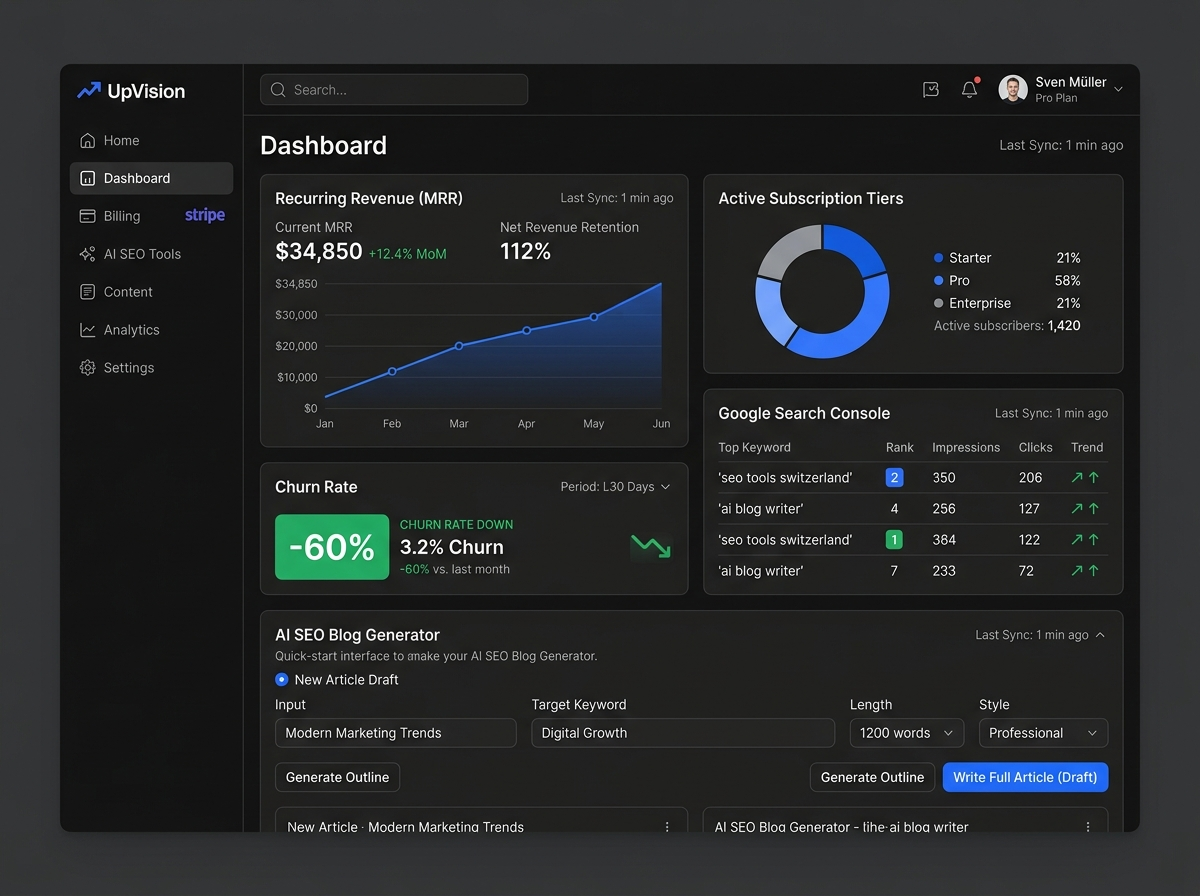Viewport: 1200px width, 896px height.
Task: Click the blue rank 2 badge
Action: pos(894,478)
